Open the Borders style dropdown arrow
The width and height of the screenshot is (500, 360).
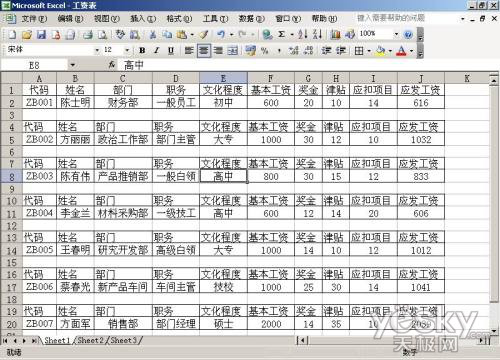pyautogui.click(x=369, y=51)
